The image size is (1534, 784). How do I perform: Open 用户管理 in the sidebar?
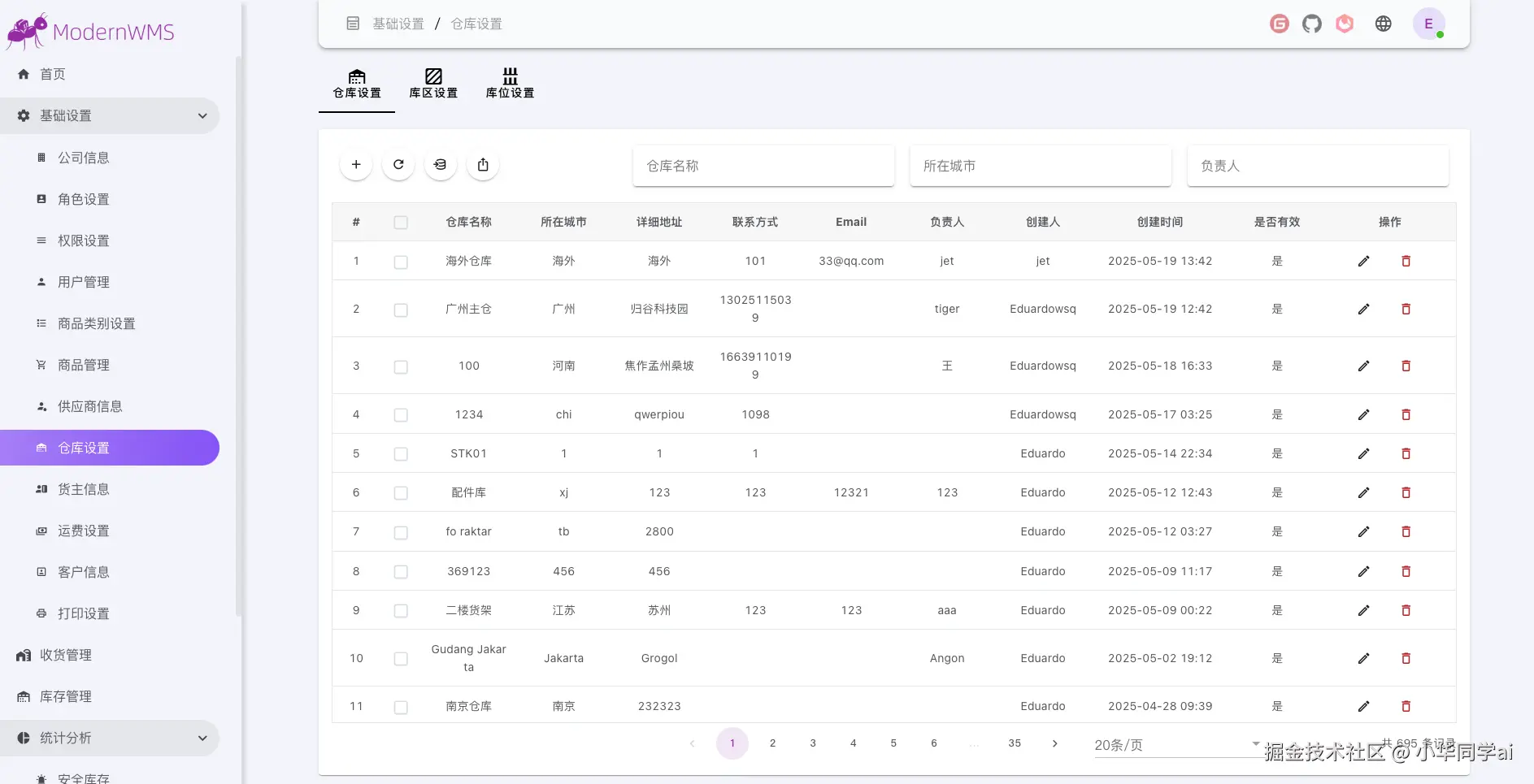point(110,282)
